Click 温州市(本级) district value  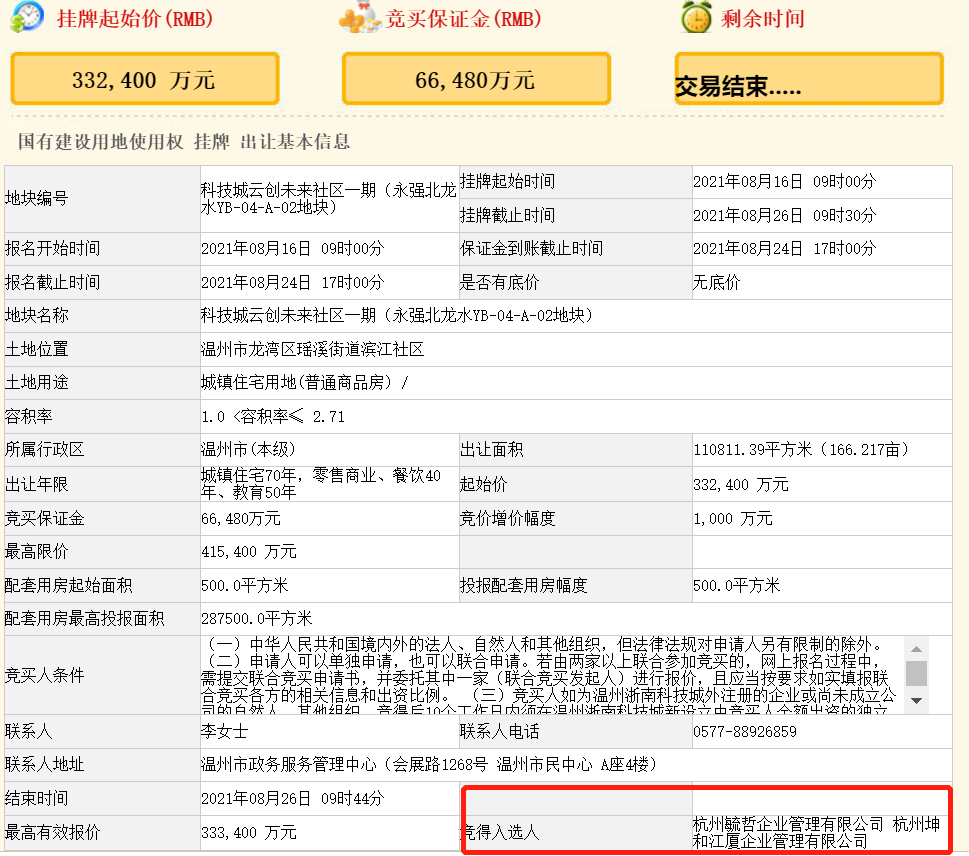(248, 449)
